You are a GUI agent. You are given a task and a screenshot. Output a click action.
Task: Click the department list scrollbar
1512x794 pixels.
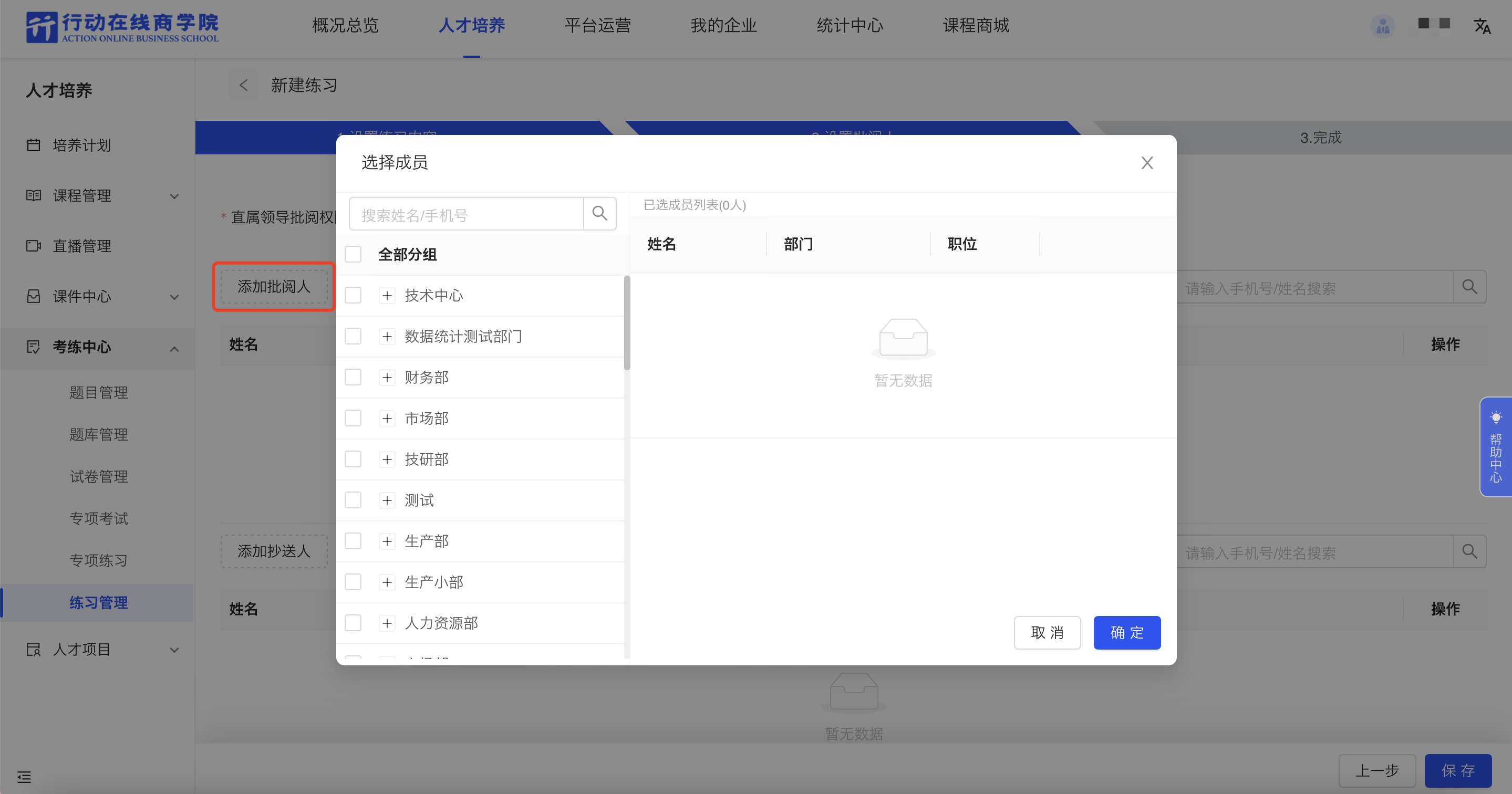coord(627,323)
